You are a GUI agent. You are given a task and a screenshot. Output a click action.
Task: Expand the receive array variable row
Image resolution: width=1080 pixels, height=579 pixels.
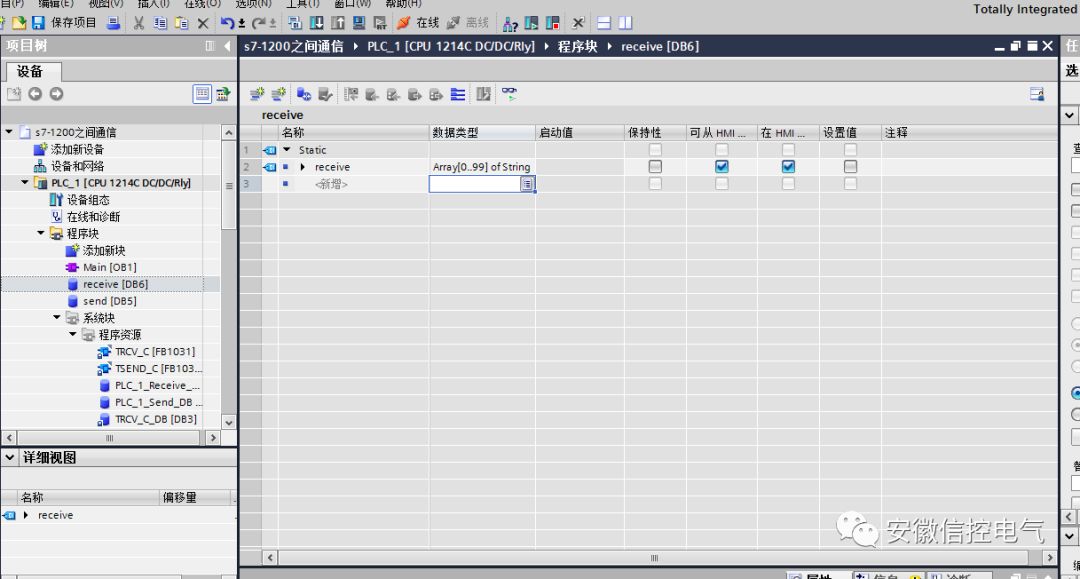[x=302, y=166]
